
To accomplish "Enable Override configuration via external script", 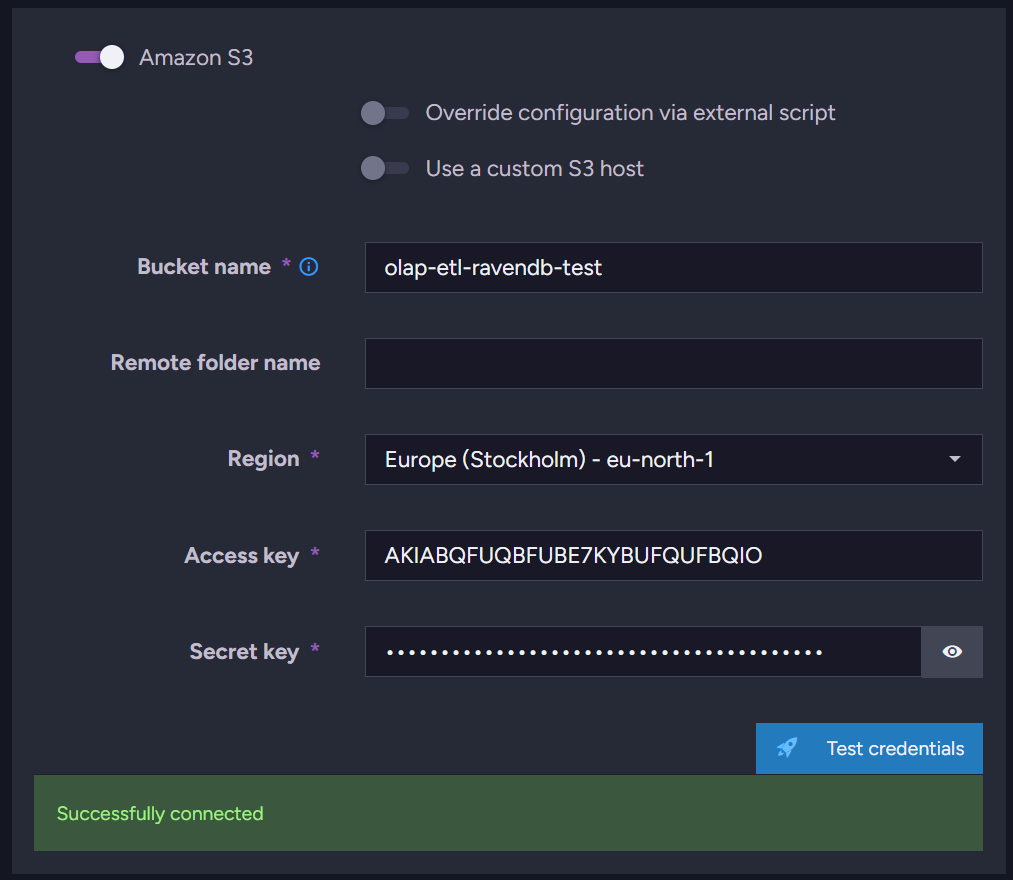I will tap(384, 113).
